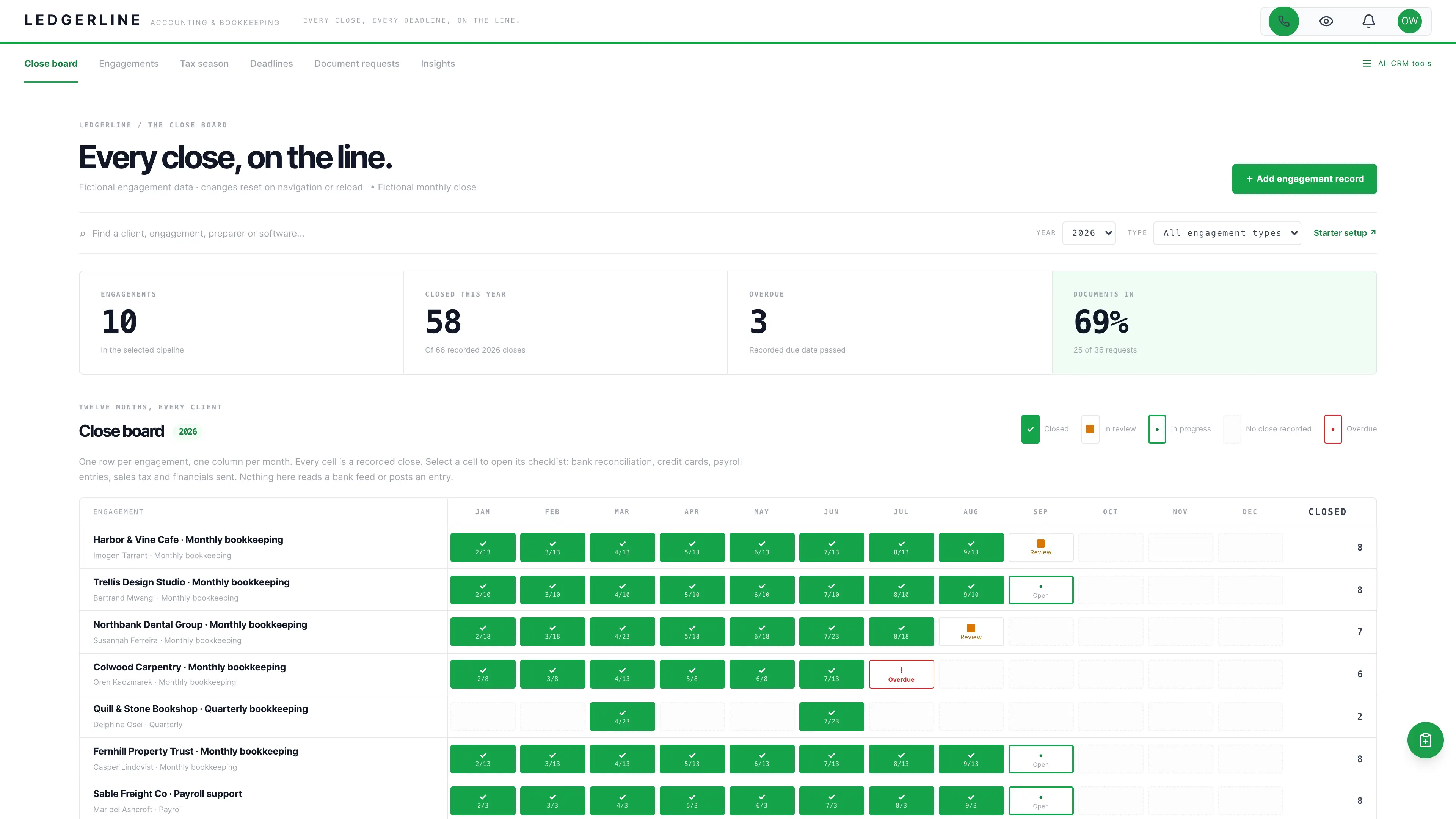Viewport: 1456px width, 819px height.
Task: Open All engagement types dropdown
Action: 1227,233
